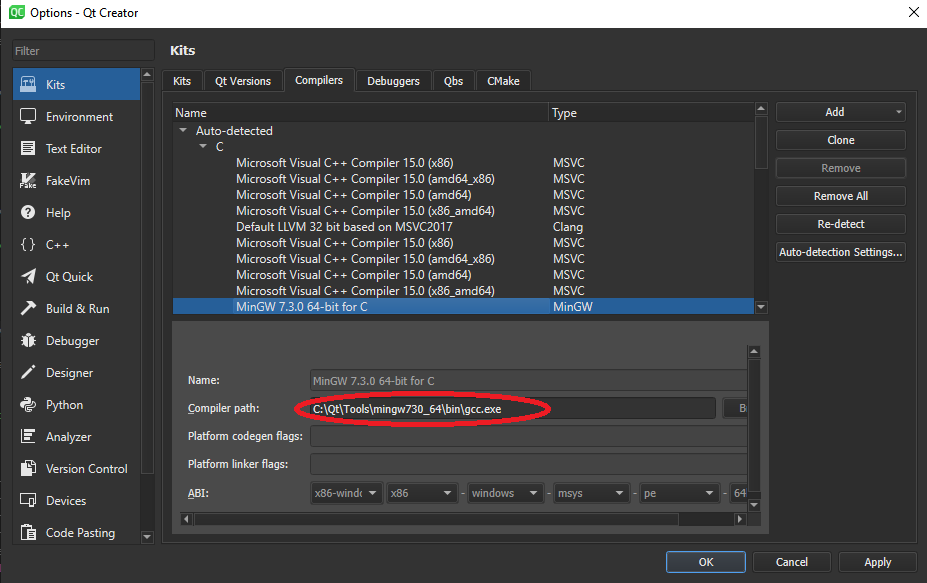Switch to the Qt Versions tab
The width and height of the screenshot is (927, 583).
click(243, 81)
